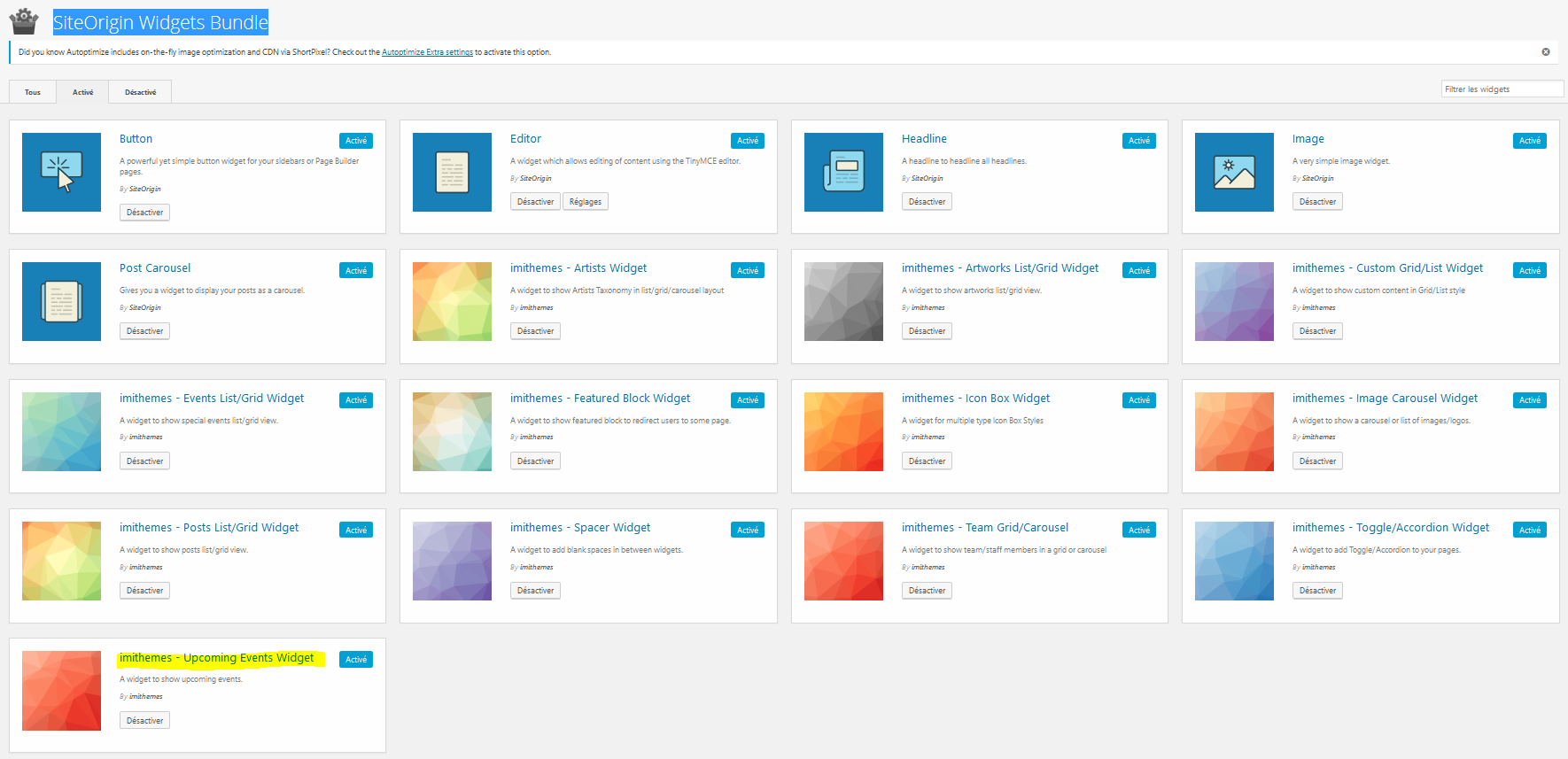The width and height of the screenshot is (1568, 759).
Task: Click the 'imithemes - Team Grid/Carousel' title
Action: click(985, 528)
